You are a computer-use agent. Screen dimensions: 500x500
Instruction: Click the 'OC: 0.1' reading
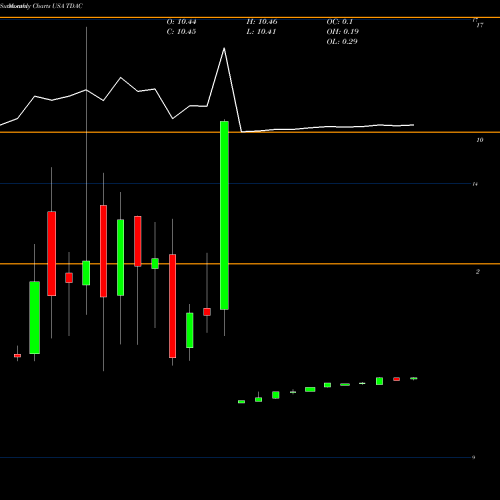coord(340,22)
